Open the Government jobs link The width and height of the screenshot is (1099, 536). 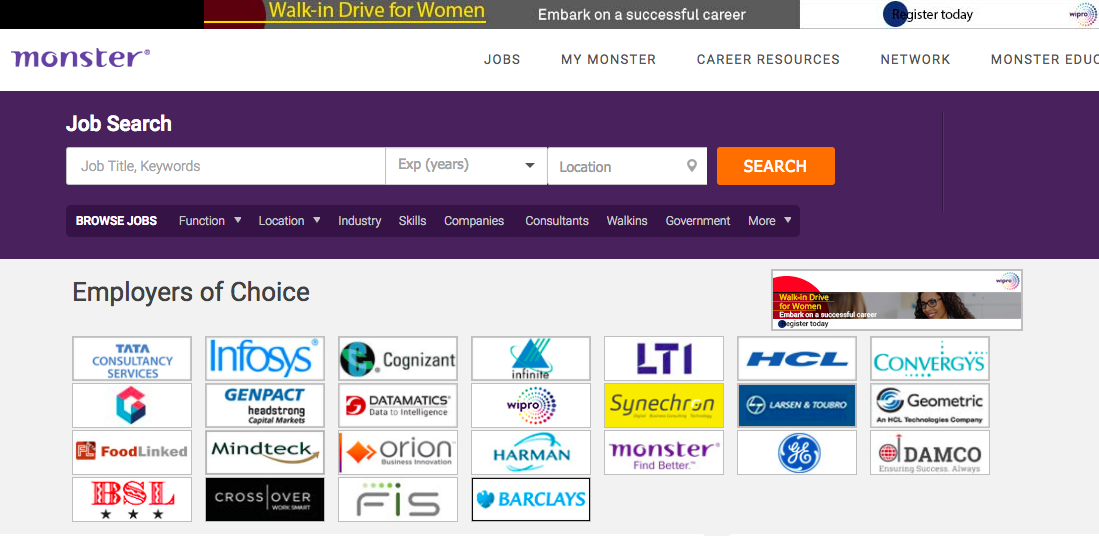[698, 221]
